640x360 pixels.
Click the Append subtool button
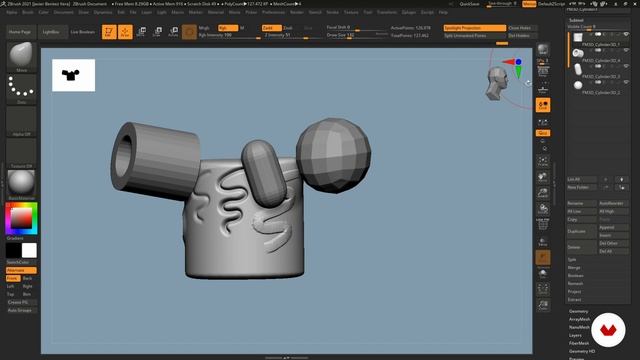coord(613,227)
